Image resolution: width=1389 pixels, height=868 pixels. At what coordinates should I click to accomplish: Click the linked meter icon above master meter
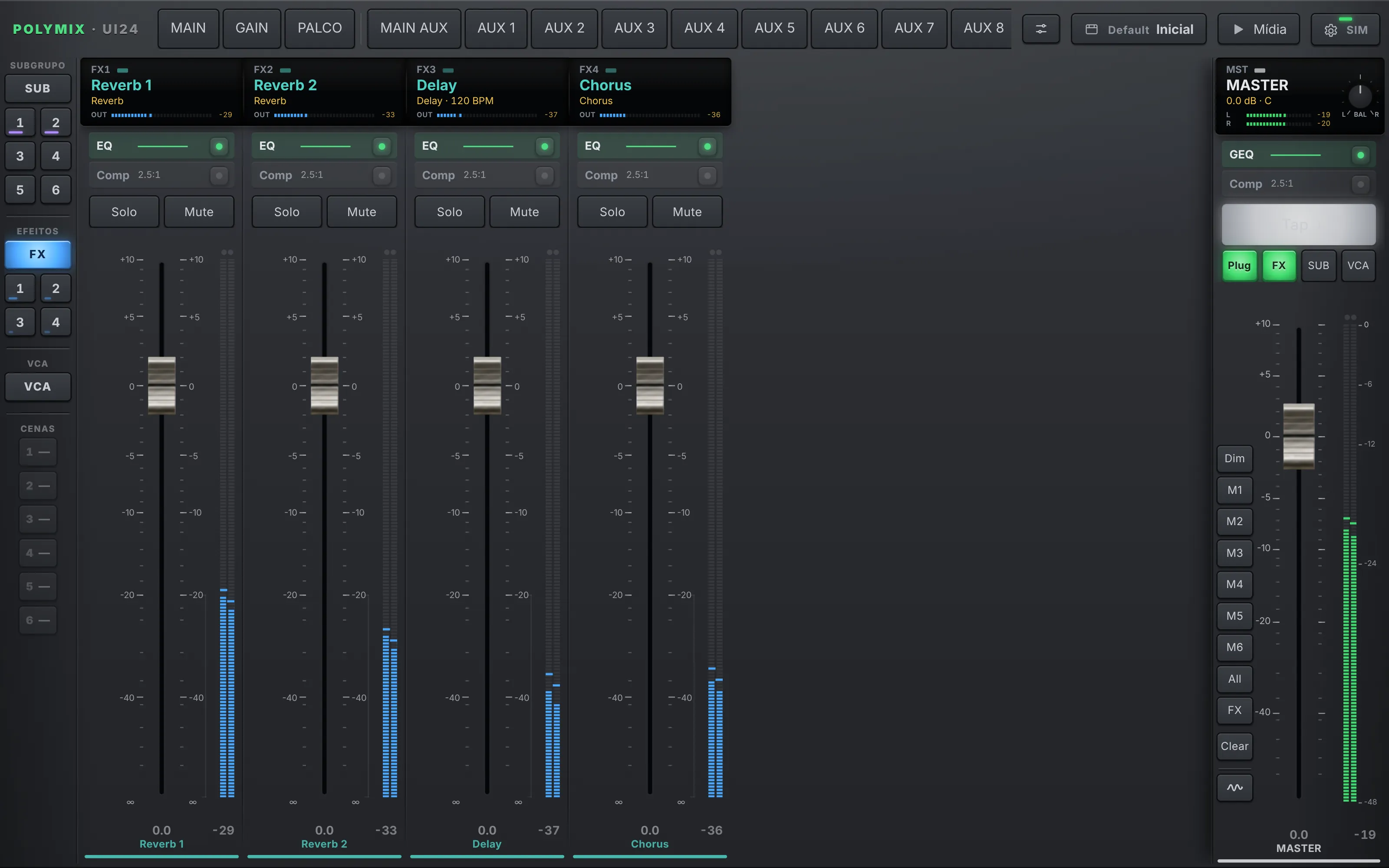(1350, 317)
